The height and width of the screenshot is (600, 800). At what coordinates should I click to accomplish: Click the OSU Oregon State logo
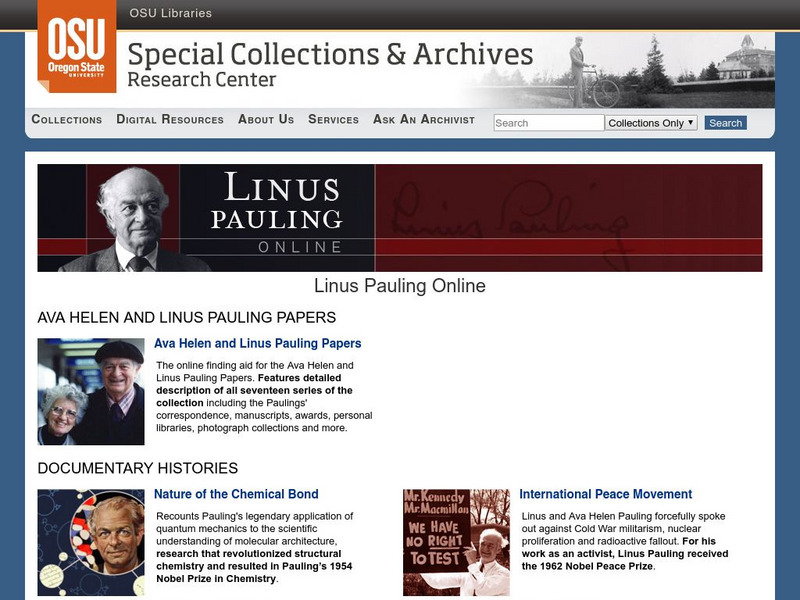point(77,46)
